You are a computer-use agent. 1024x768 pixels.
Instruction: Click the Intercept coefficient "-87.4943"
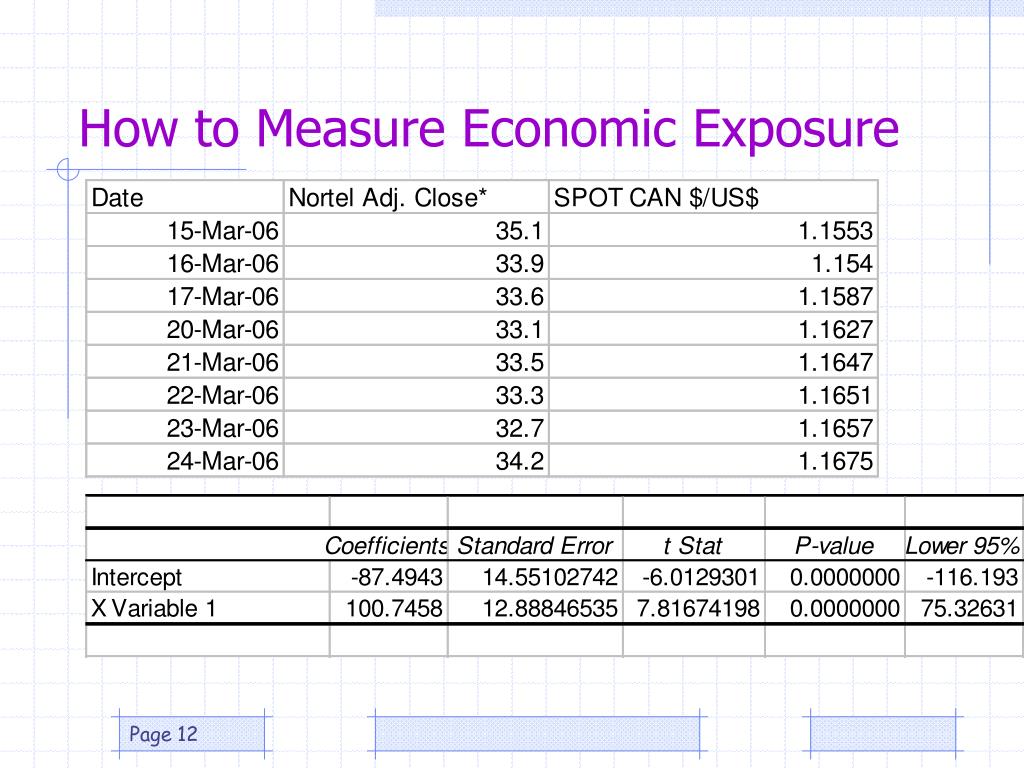coord(389,577)
